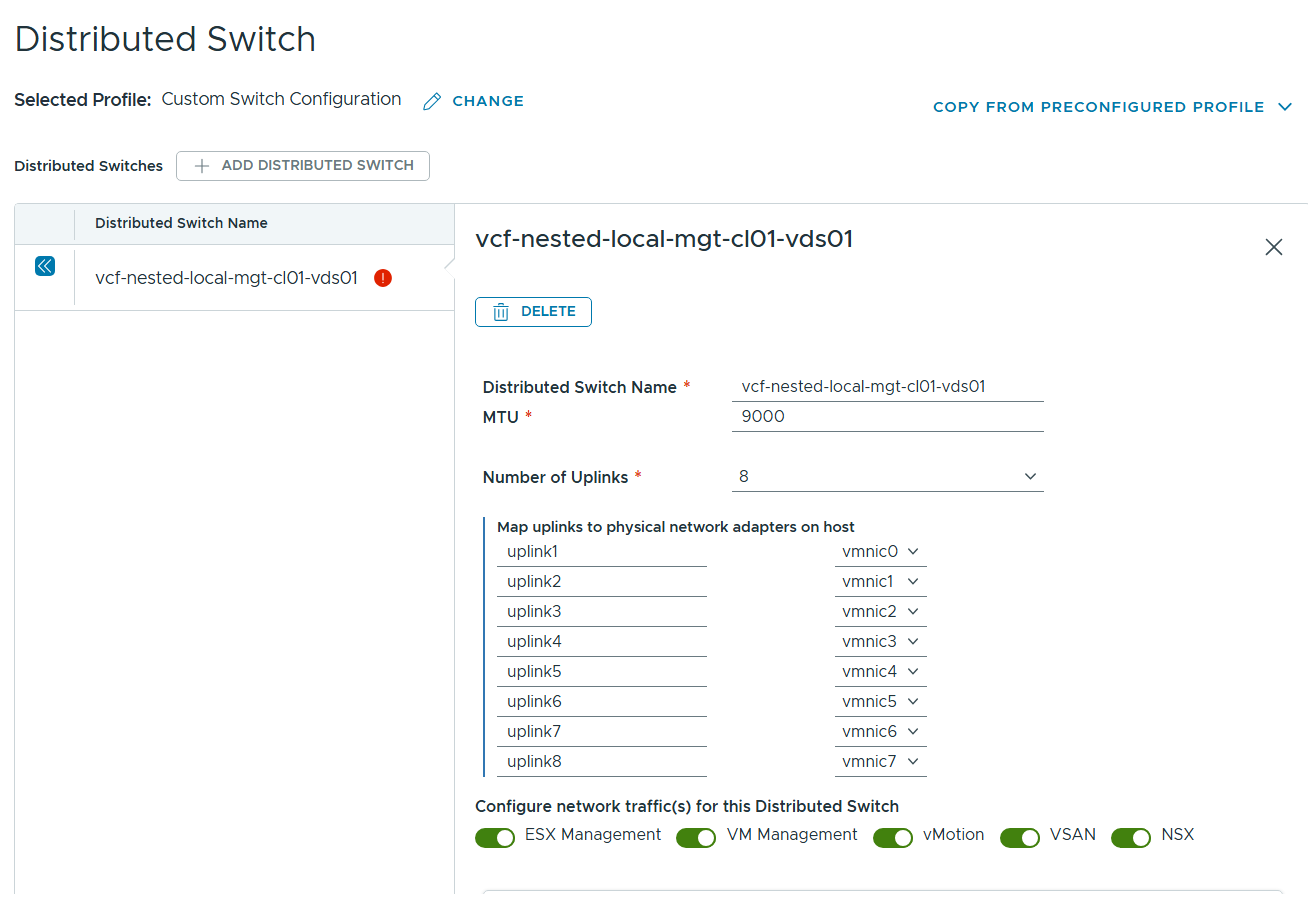The image size is (1308, 899).
Task: Turn off the vMotion traffic toggle
Action: click(x=893, y=837)
